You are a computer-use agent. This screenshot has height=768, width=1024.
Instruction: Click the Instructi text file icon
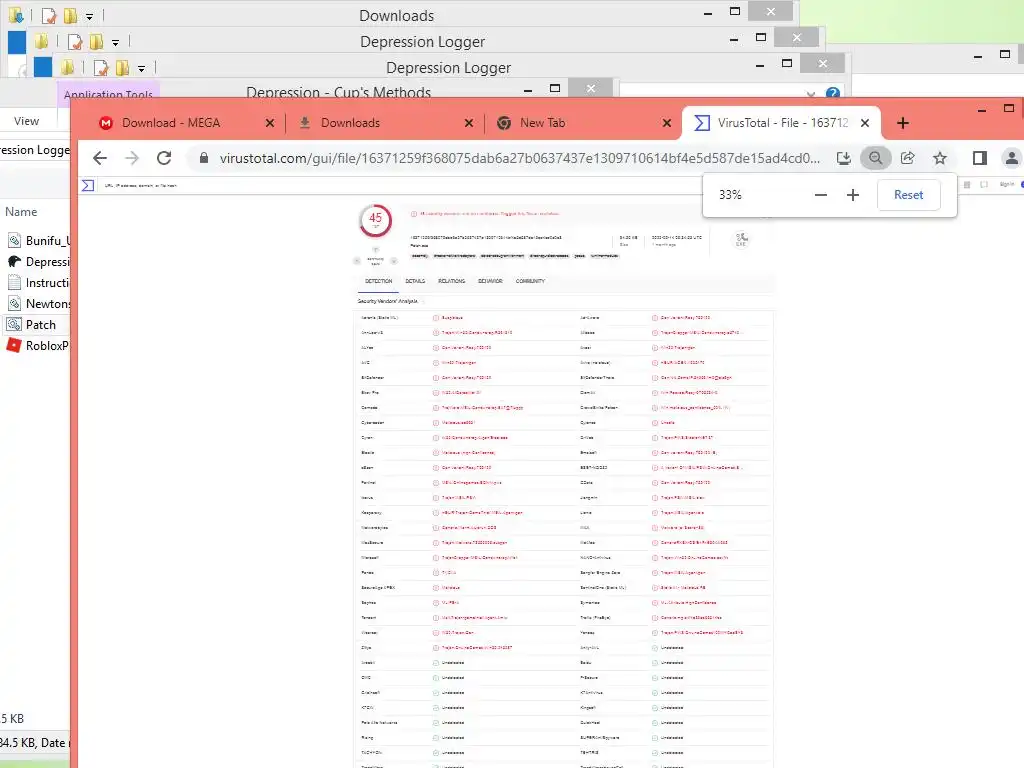coord(14,282)
